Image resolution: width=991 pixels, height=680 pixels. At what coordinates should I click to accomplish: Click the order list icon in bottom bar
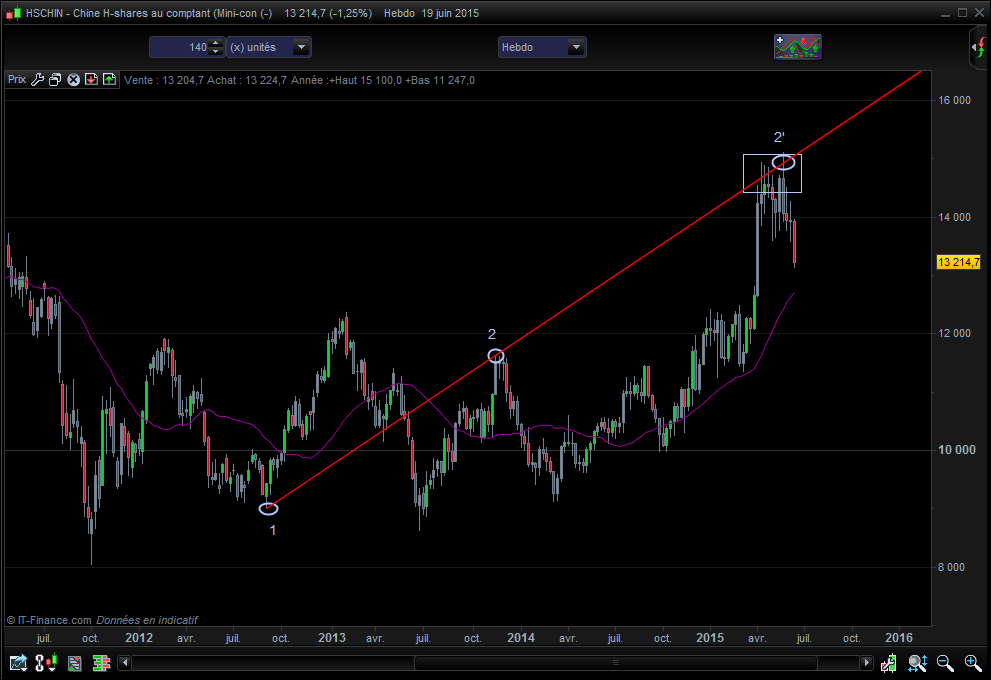point(75,663)
